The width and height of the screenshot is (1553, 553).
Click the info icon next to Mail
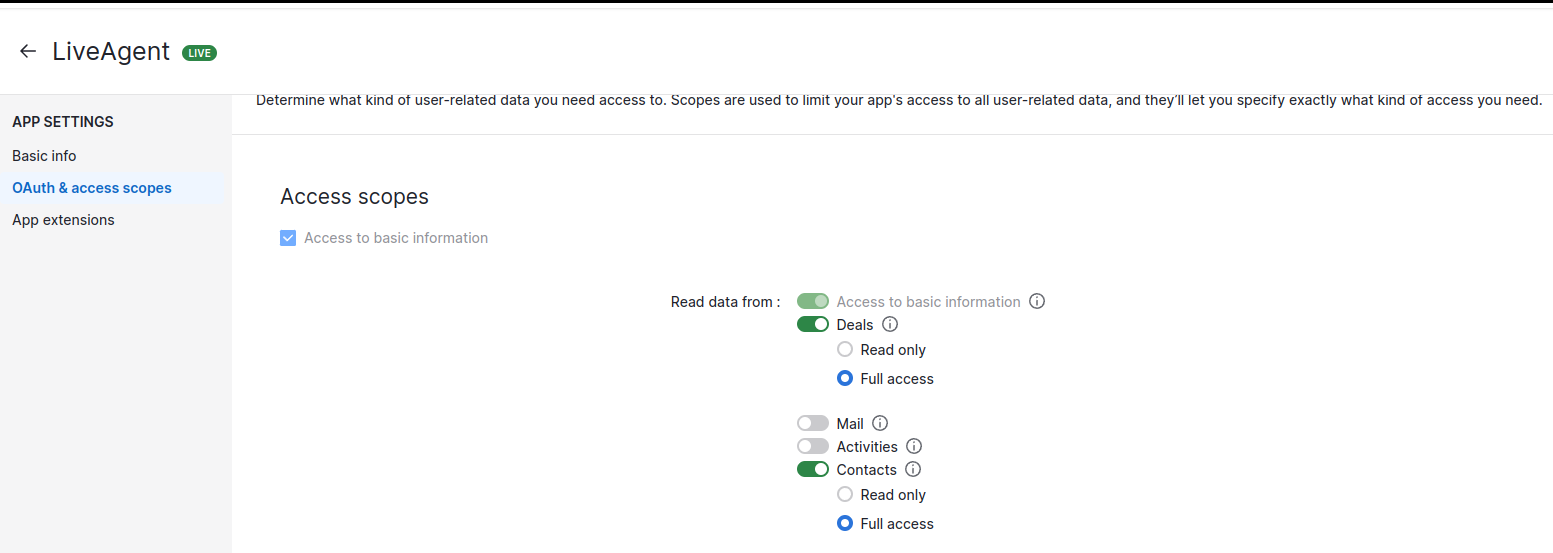(x=880, y=423)
